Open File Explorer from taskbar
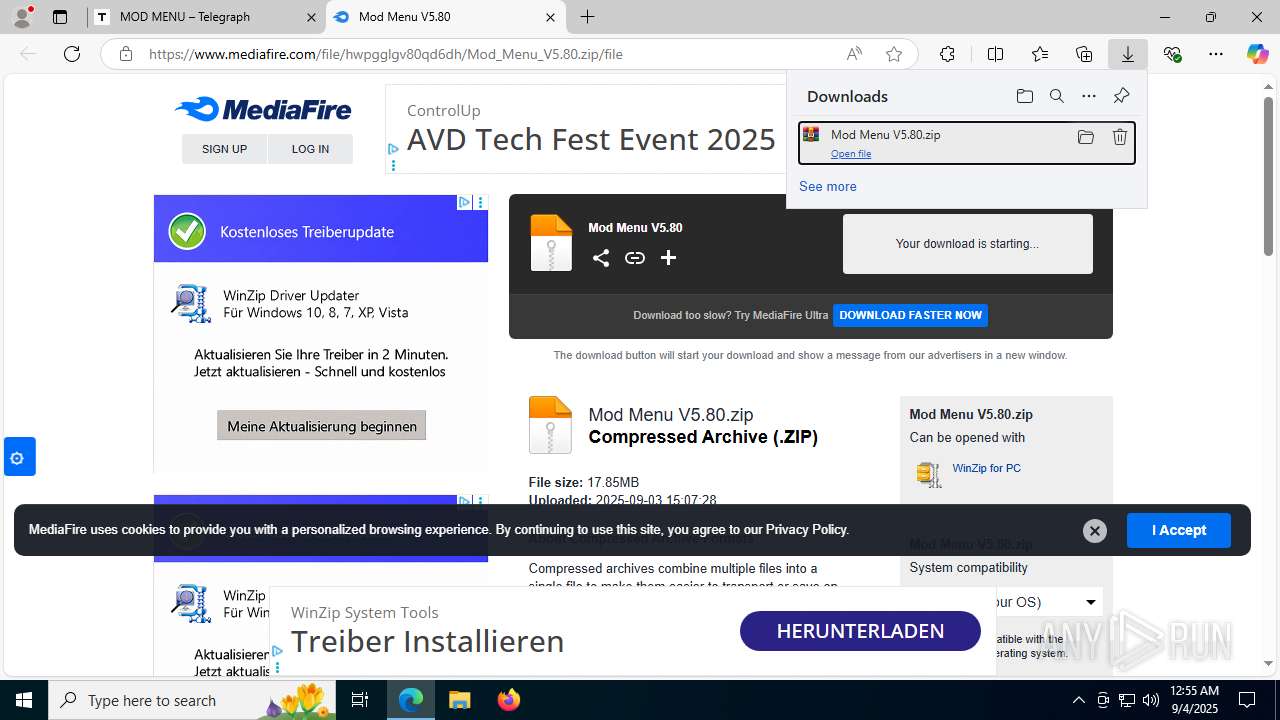This screenshot has height=720, width=1280. click(460, 700)
